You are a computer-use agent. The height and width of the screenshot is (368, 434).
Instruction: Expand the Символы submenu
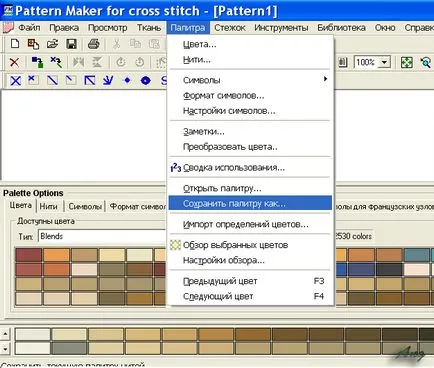250,80
